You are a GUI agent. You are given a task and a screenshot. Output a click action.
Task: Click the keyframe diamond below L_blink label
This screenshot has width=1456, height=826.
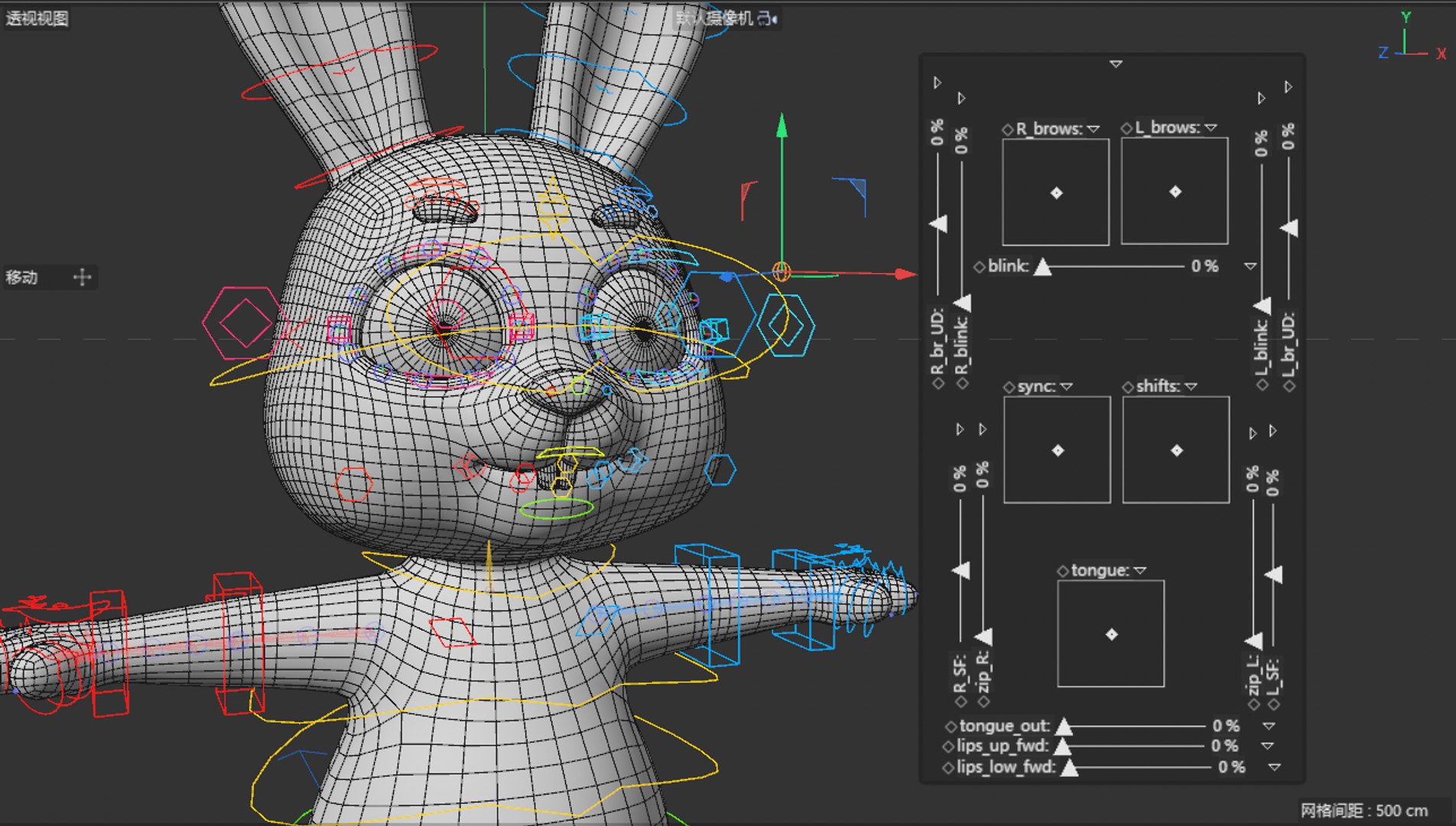pos(1263,385)
